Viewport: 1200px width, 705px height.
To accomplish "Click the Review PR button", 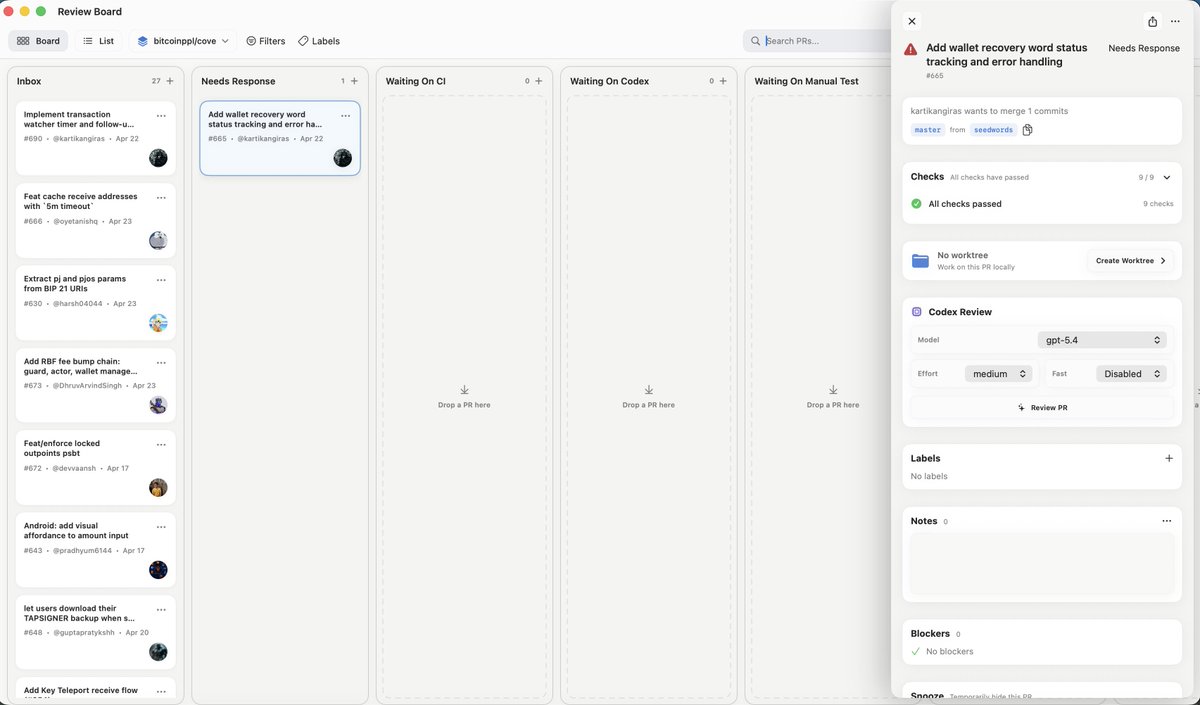I will click(1041, 407).
